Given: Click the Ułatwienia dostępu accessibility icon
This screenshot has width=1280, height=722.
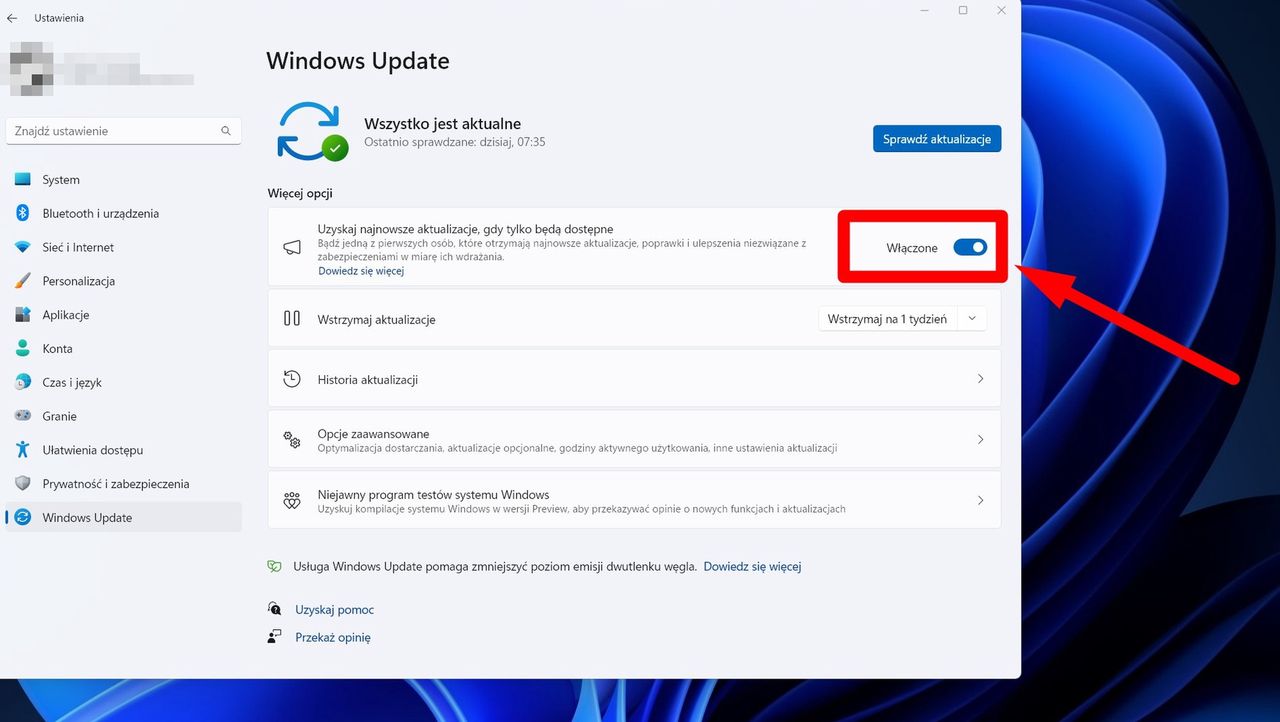Looking at the screenshot, I should pyautogui.click(x=23, y=450).
